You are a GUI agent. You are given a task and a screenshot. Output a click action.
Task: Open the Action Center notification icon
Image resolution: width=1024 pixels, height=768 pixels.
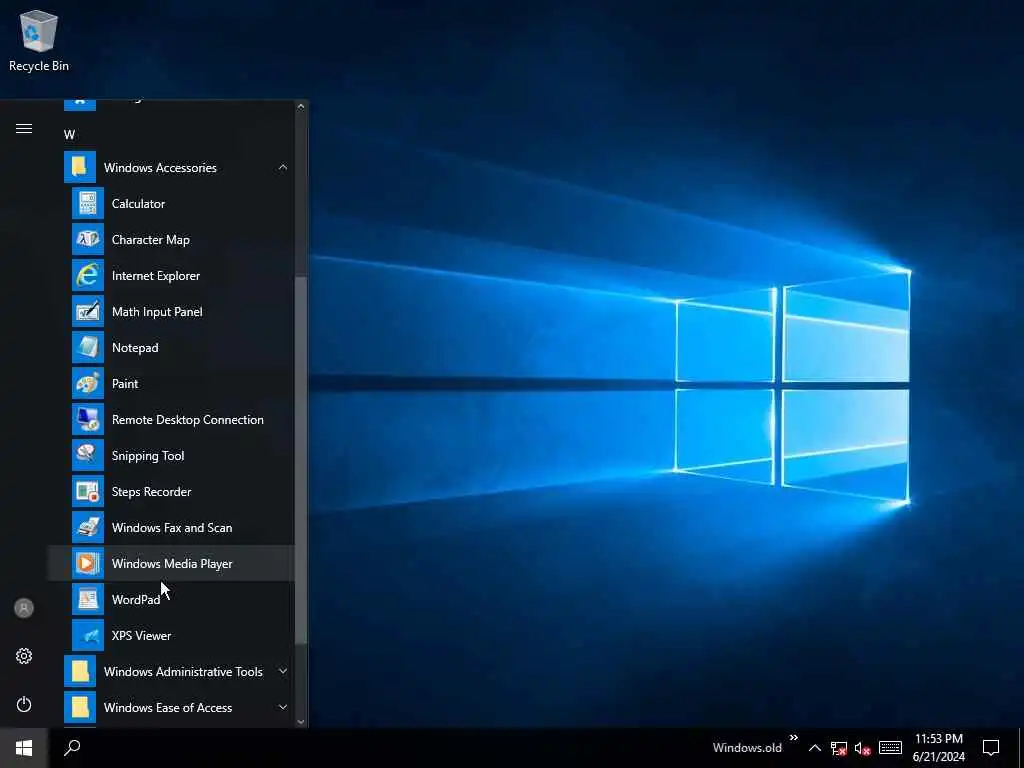click(x=991, y=747)
